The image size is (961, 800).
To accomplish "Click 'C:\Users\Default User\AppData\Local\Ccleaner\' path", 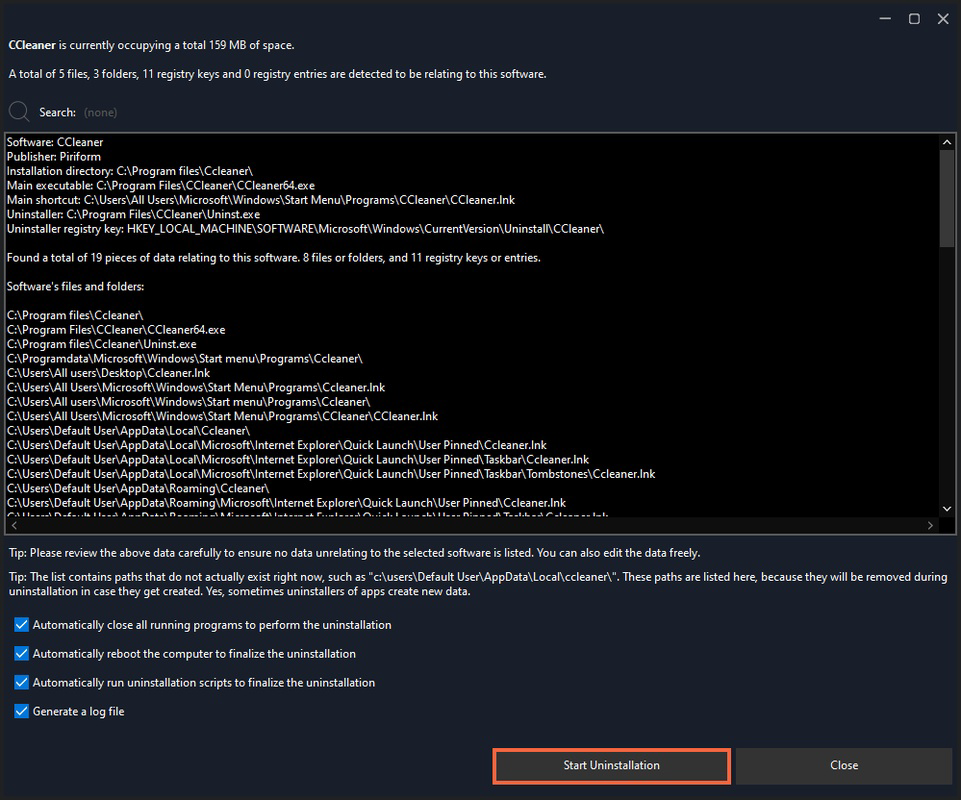I will pyautogui.click(x=128, y=430).
